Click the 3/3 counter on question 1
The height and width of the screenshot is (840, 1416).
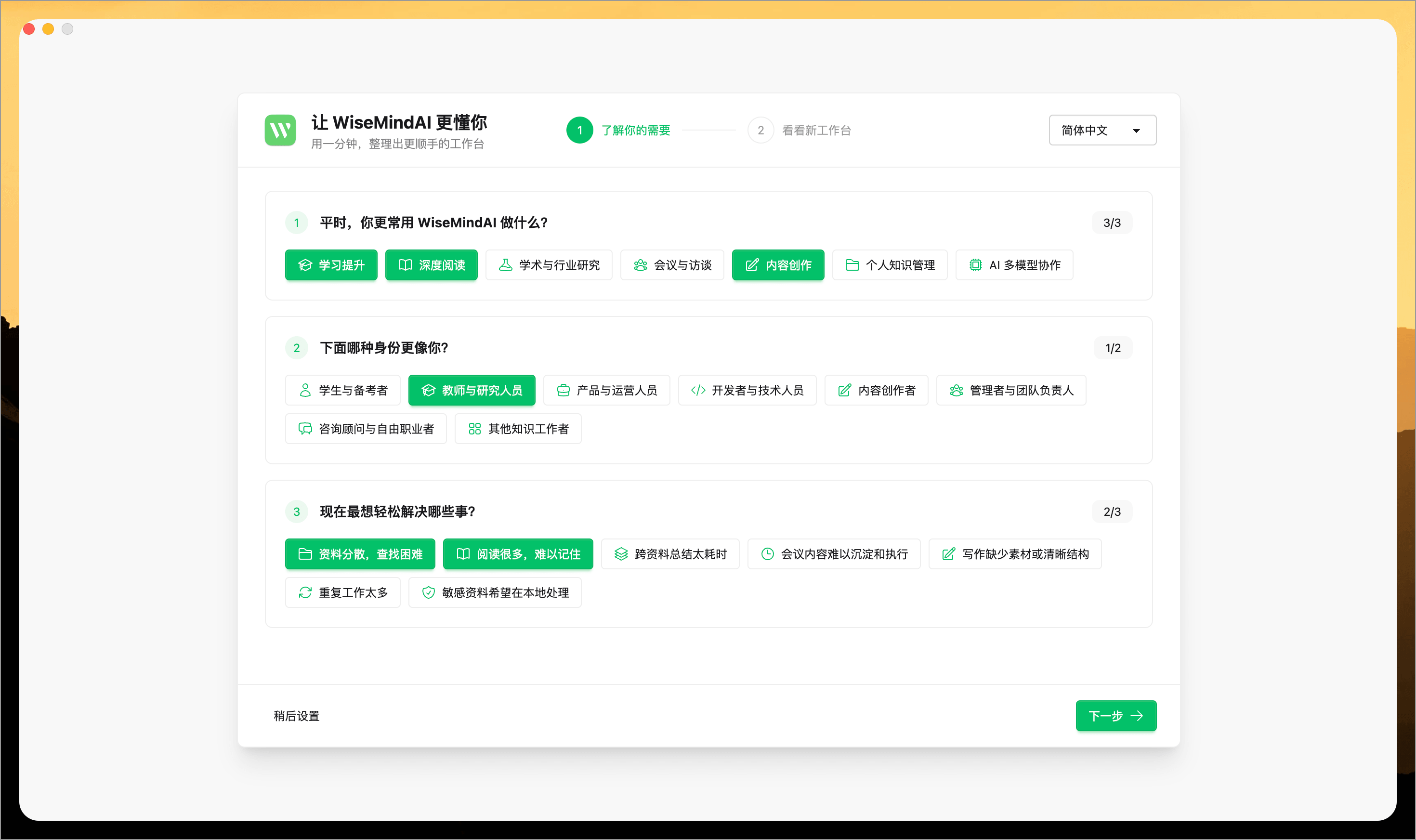[x=1112, y=223]
